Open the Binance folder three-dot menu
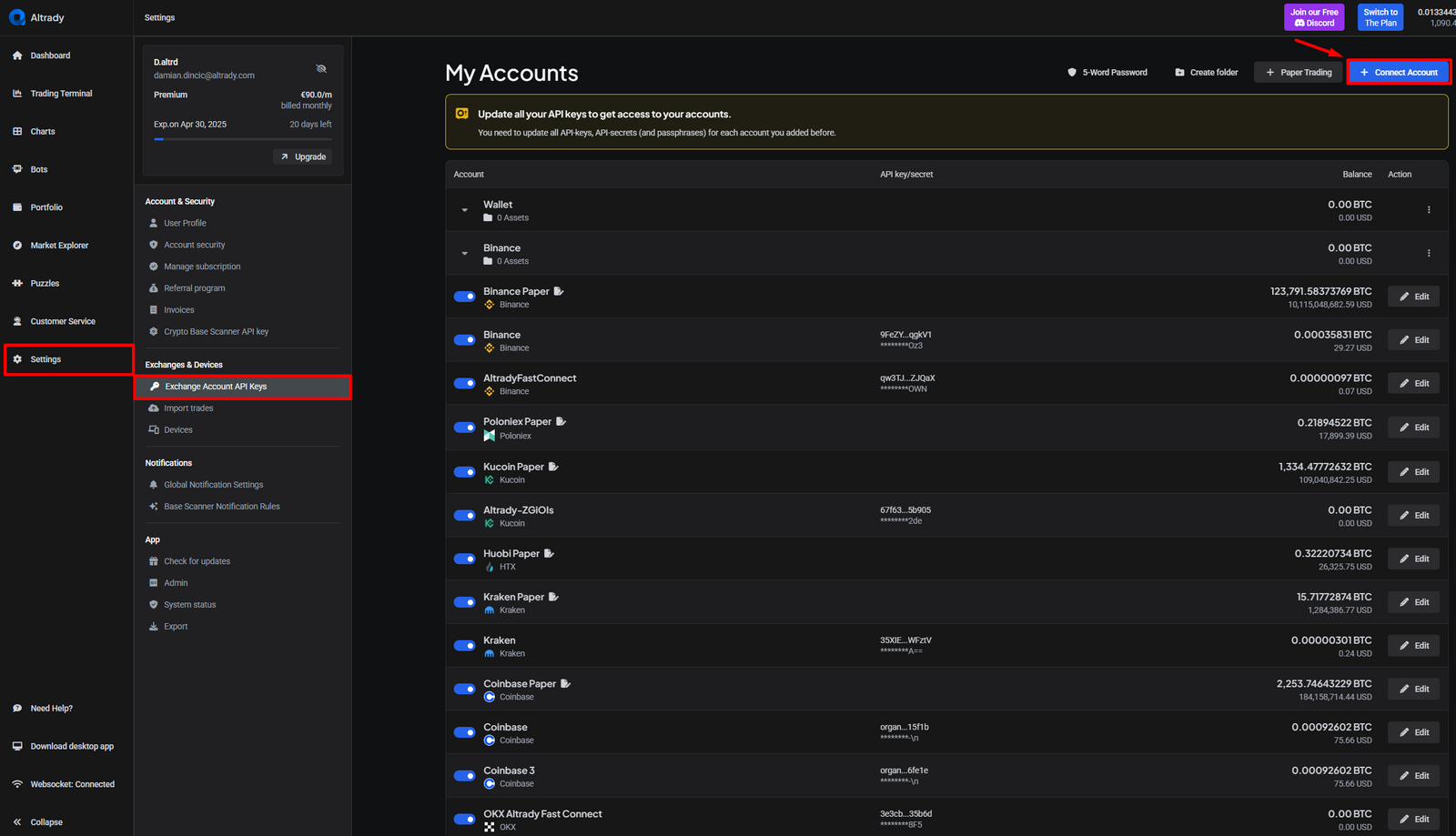 [x=1429, y=254]
